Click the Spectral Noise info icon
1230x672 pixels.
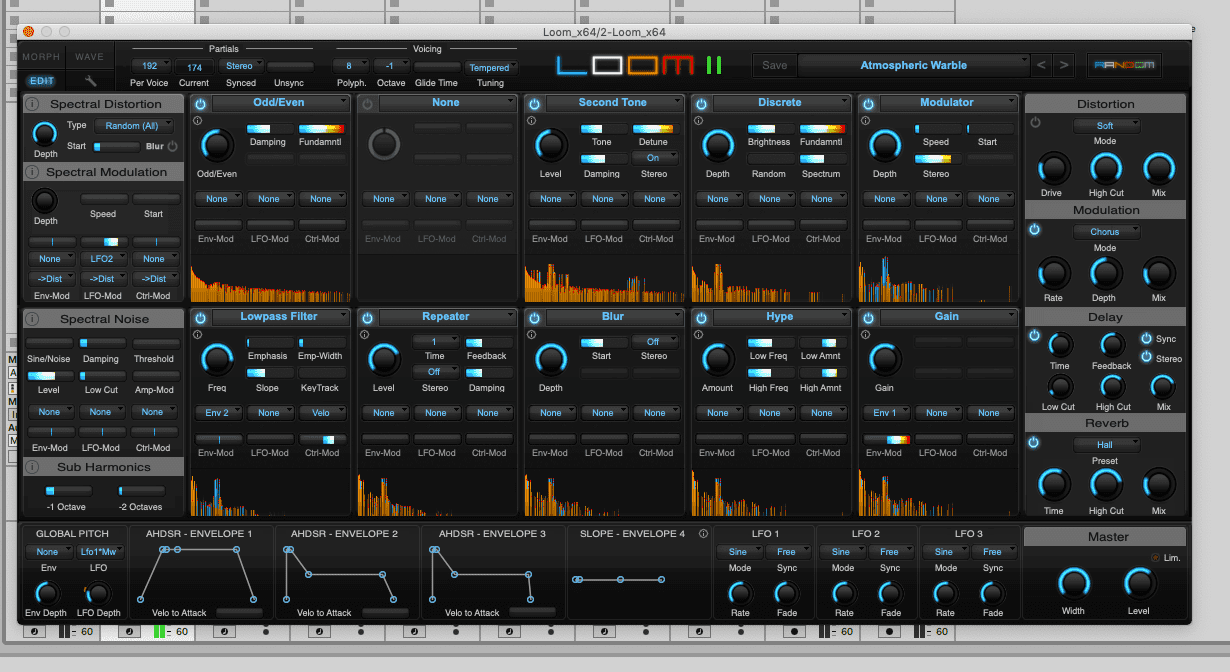(x=32, y=319)
